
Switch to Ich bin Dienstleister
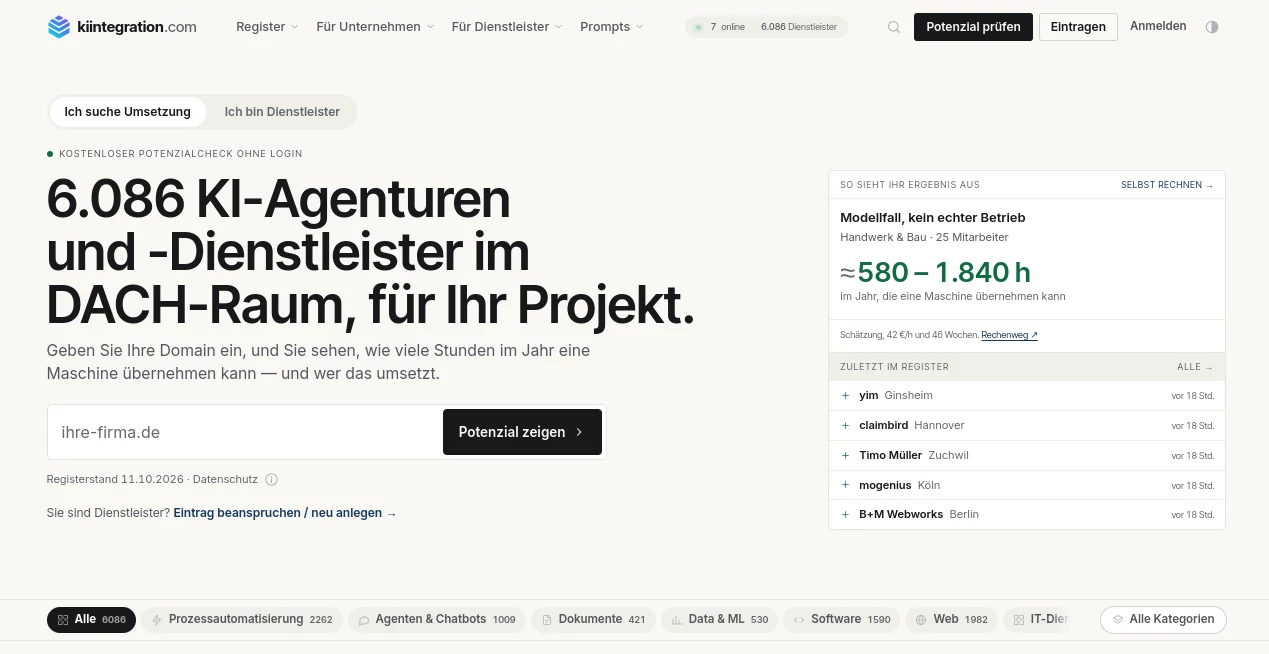(282, 112)
